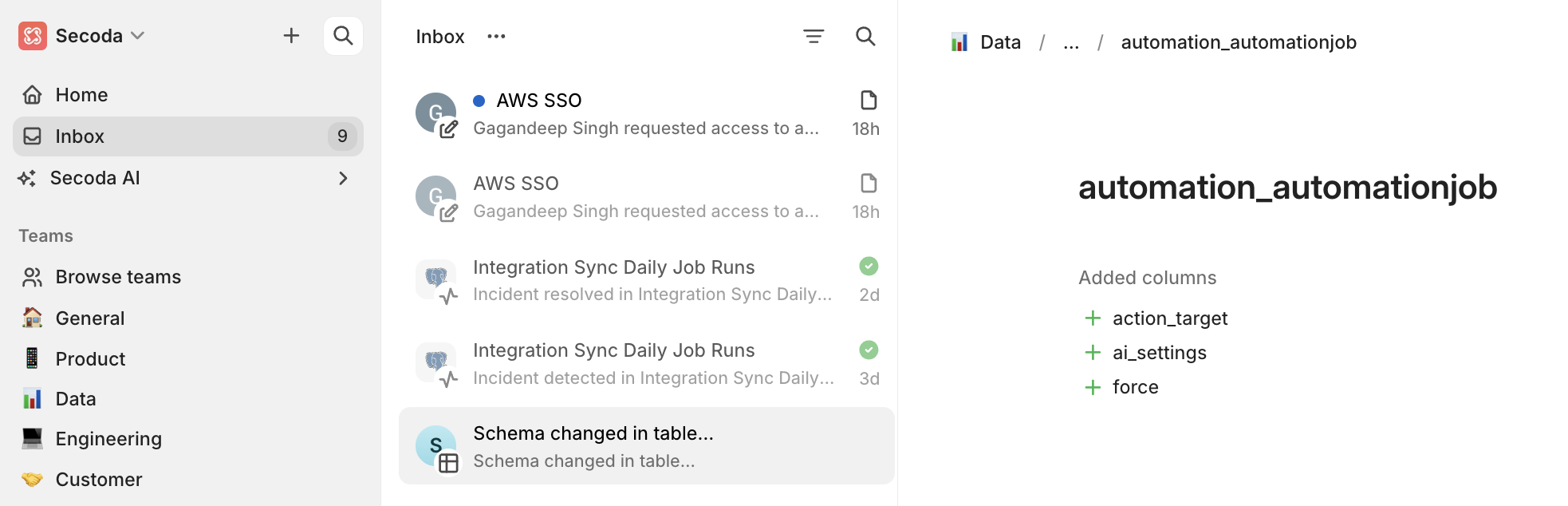Open the Customer team
The height and width of the screenshot is (506, 1568).
click(x=99, y=480)
